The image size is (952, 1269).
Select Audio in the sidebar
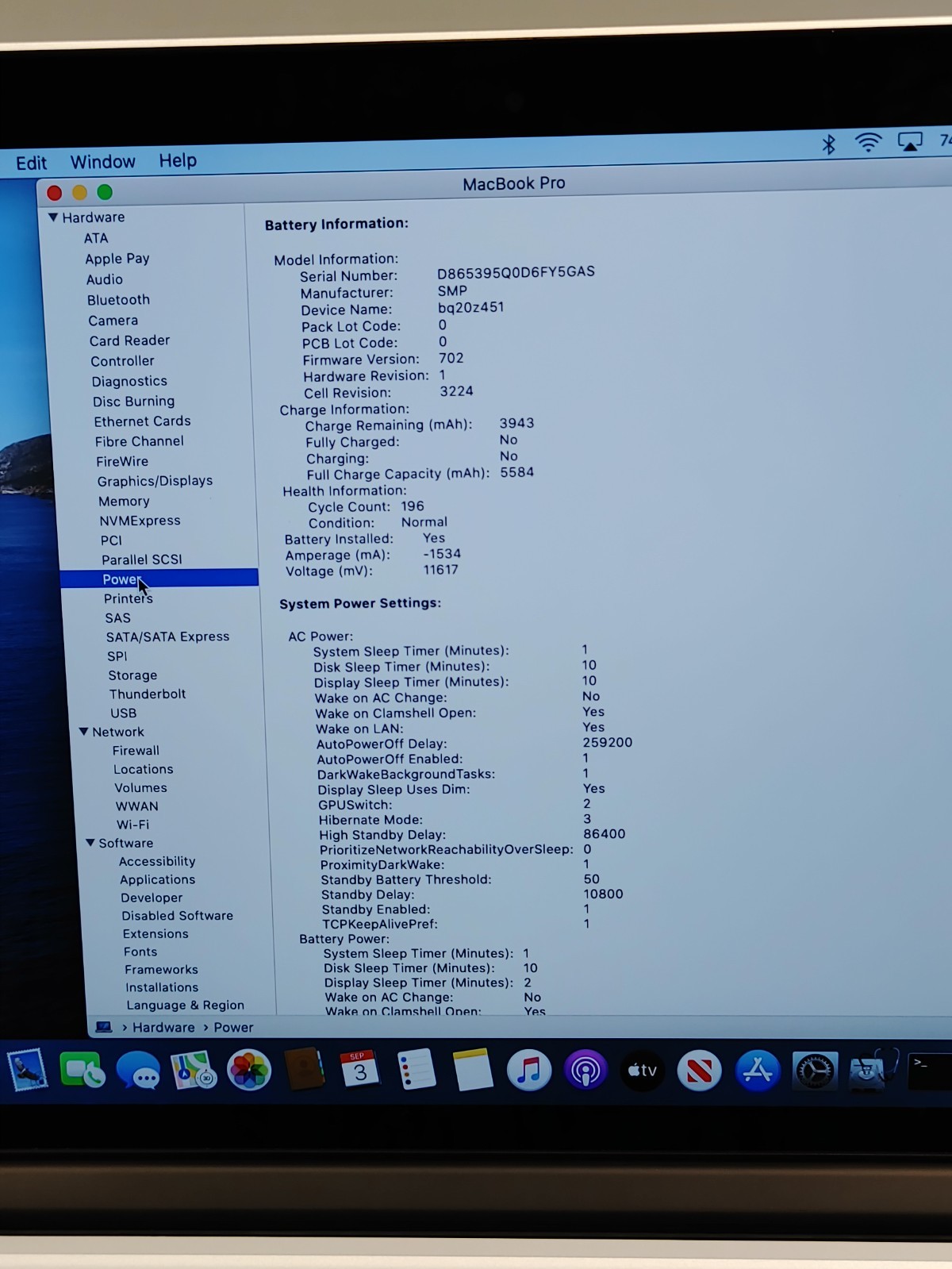pos(105,279)
